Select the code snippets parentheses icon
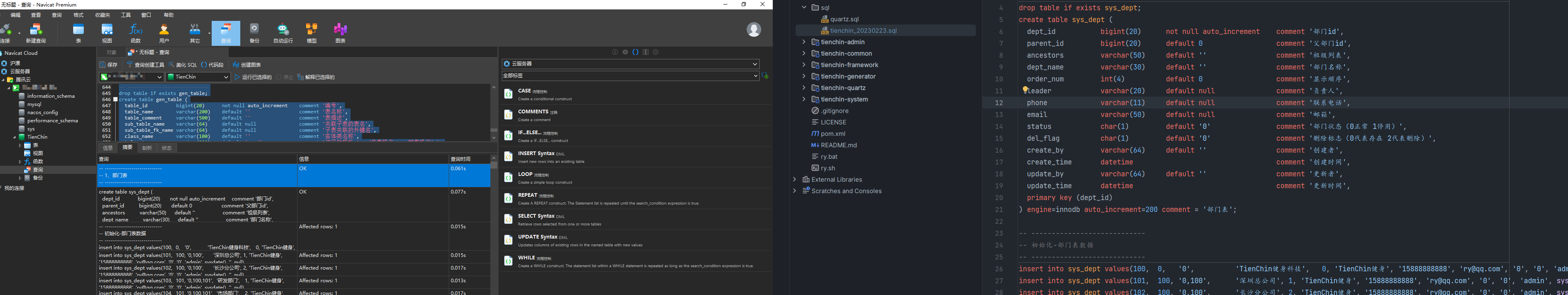This screenshot has width=1568, height=295. coord(635,52)
